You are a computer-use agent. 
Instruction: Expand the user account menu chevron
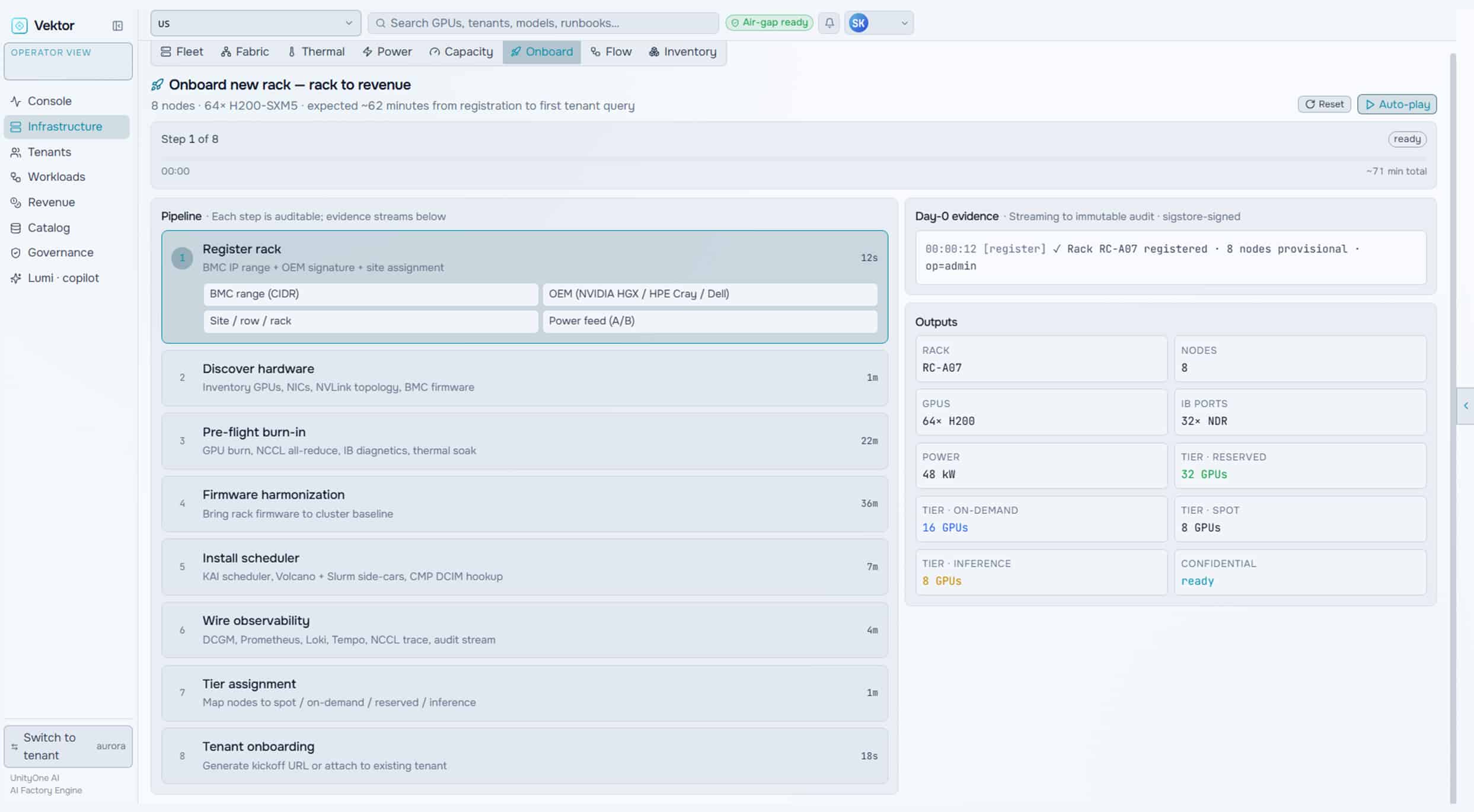tap(904, 24)
